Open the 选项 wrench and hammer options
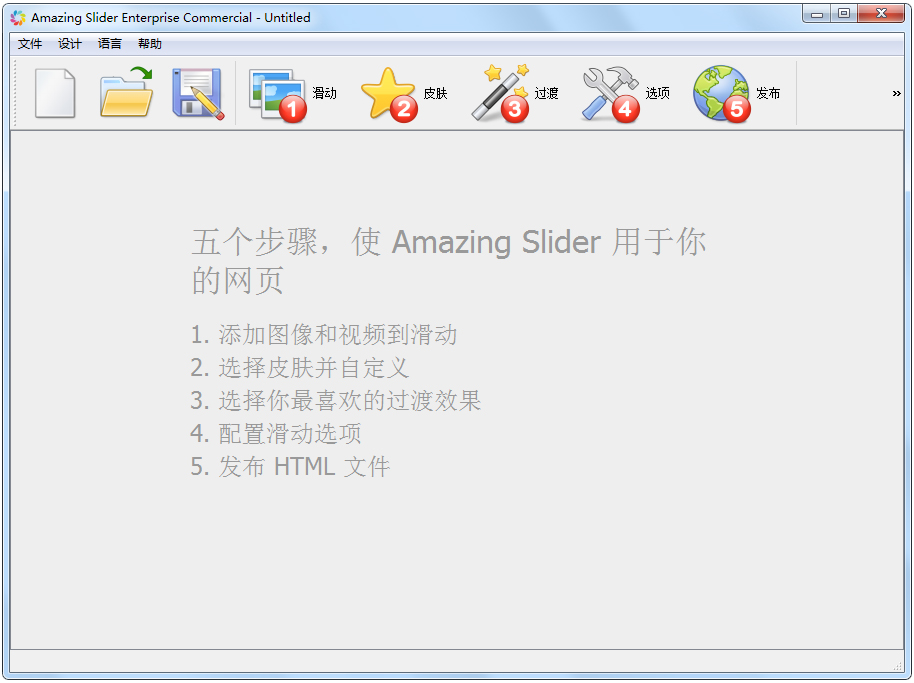Image resolution: width=914 pixels, height=683 pixels. 611,94
